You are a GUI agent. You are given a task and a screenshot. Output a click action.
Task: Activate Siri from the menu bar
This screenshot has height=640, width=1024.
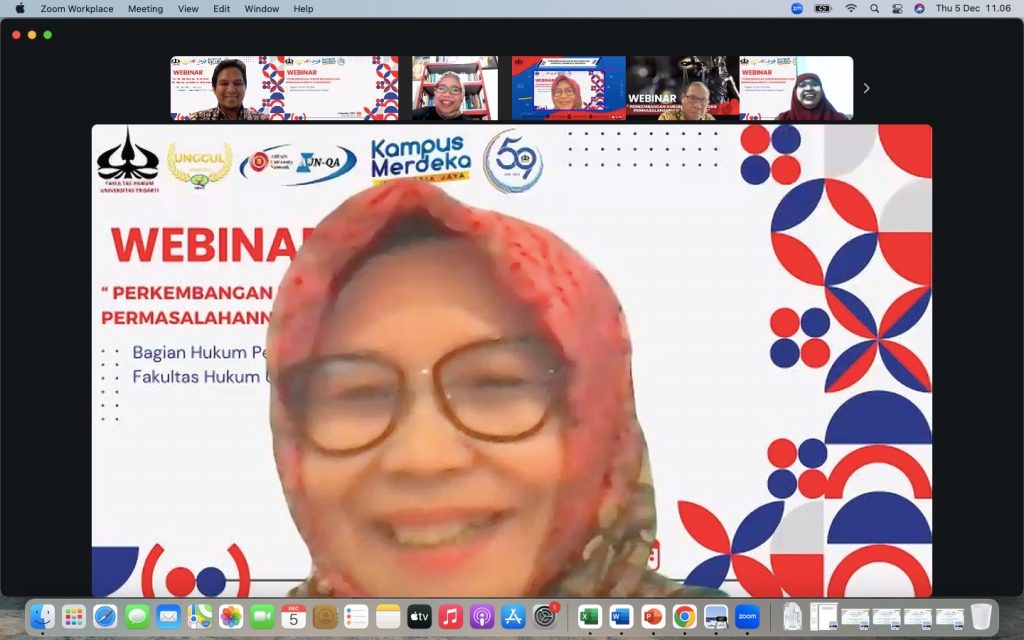point(920,8)
